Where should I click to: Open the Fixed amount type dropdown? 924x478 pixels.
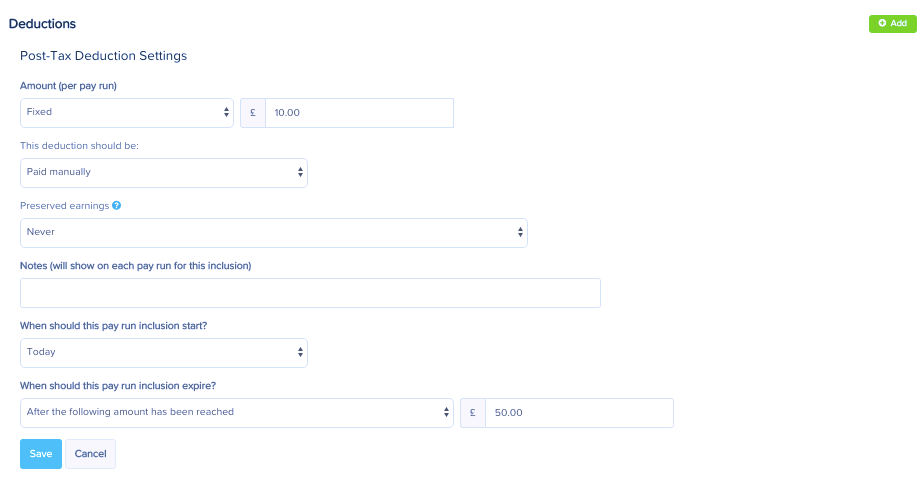point(127,113)
